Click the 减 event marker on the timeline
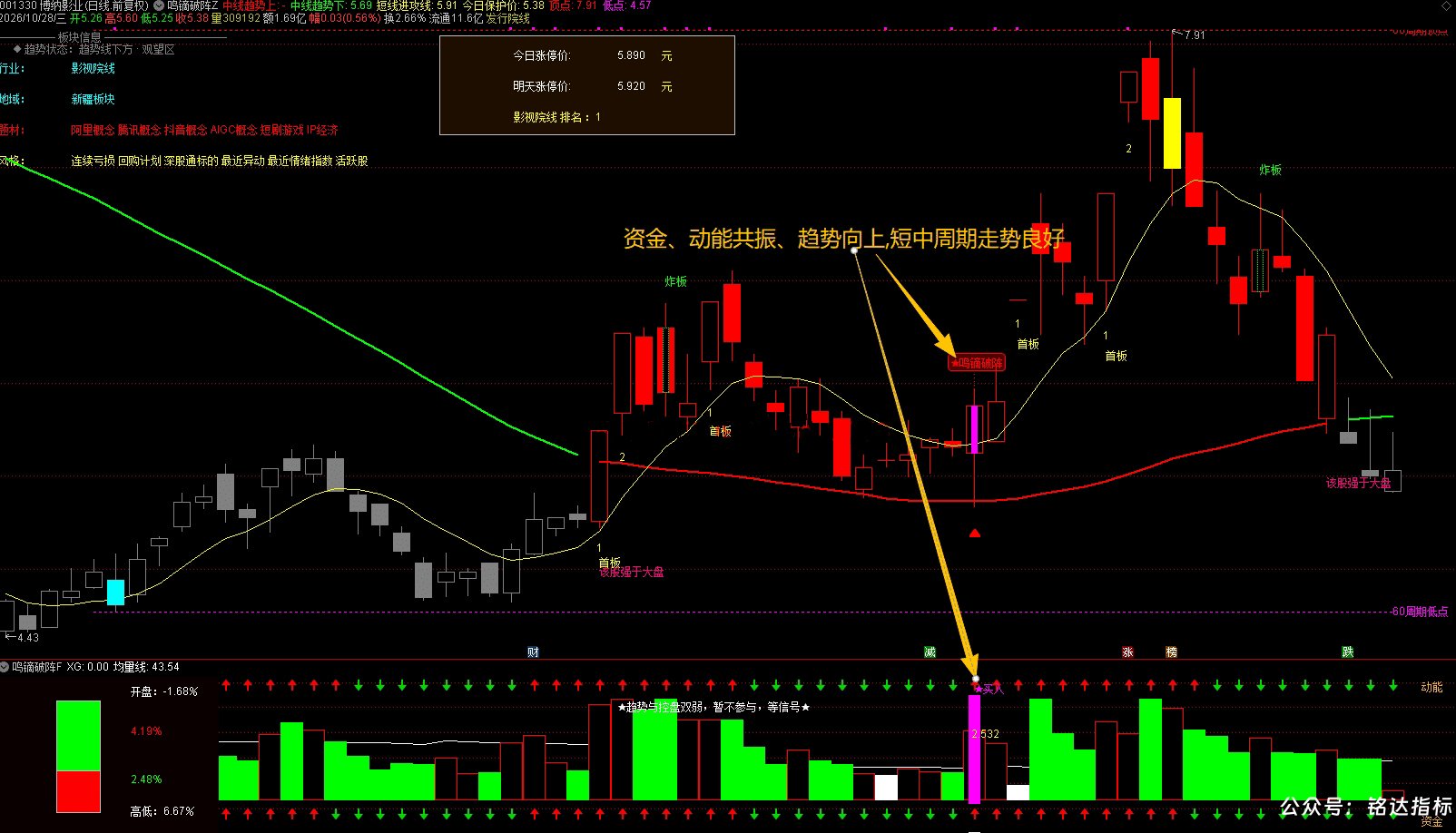The height and width of the screenshot is (833, 1456). (930, 652)
